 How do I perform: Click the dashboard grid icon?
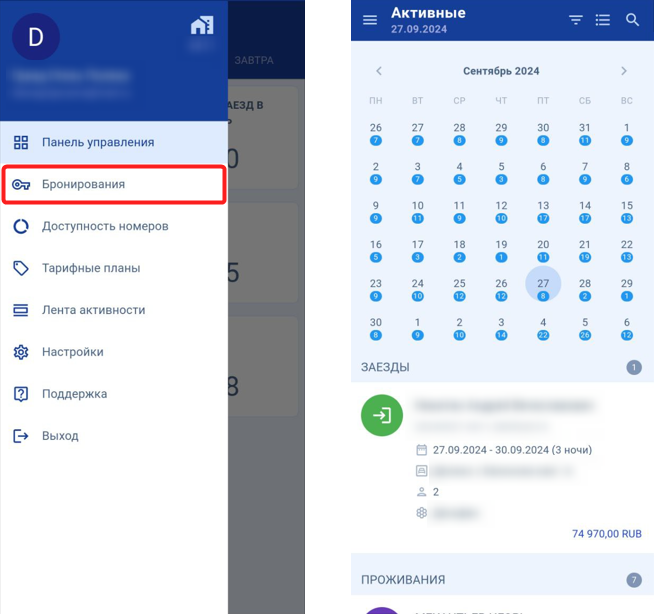point(21,142)
